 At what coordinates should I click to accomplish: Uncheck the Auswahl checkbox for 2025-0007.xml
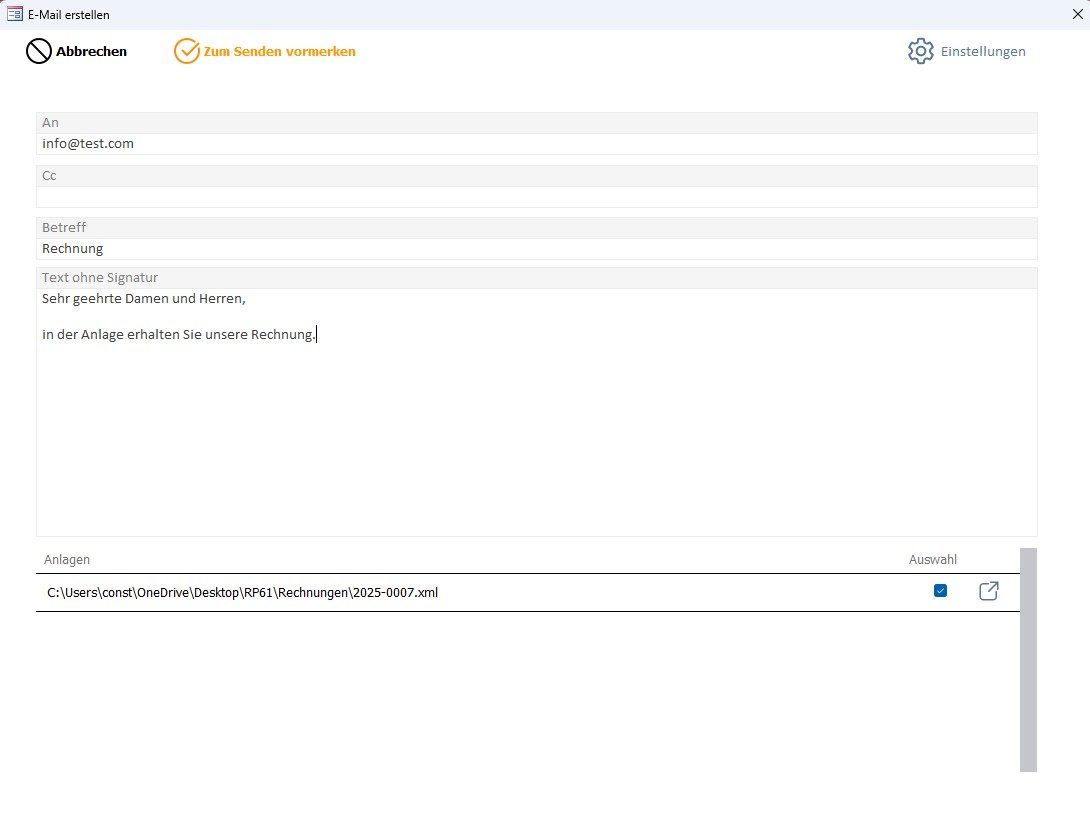pos(940,591)
